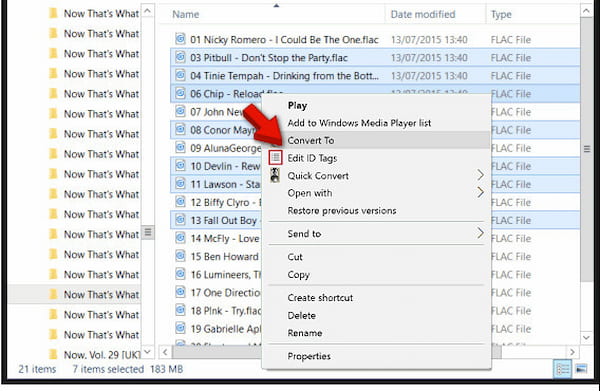Viewport: 600px width, 391px height.
Task: Click horizontal scrollbar left arrow
Action: pyautogui.click(x=165, y=352)
